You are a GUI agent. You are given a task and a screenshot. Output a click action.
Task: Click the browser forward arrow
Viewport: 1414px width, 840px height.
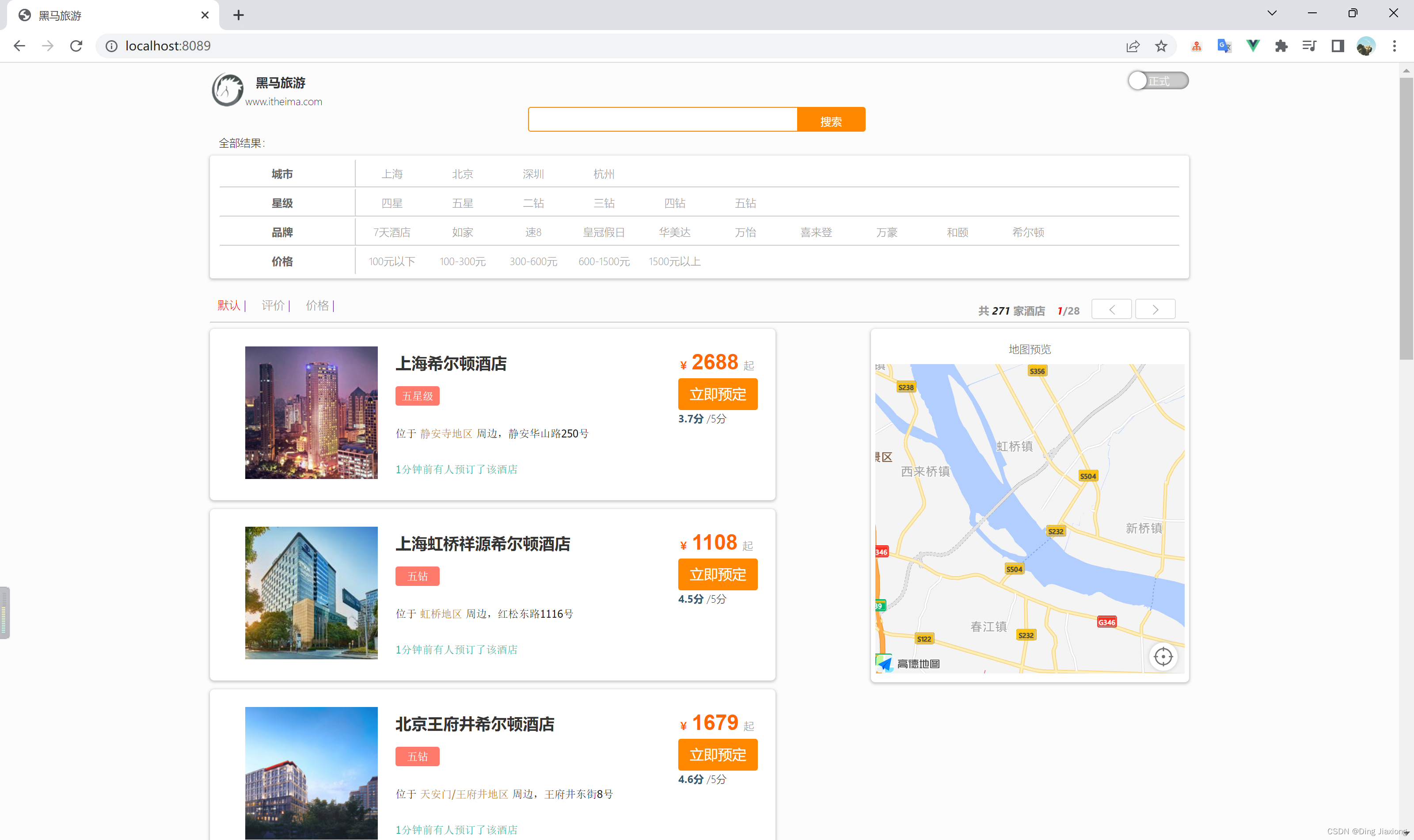48,46
